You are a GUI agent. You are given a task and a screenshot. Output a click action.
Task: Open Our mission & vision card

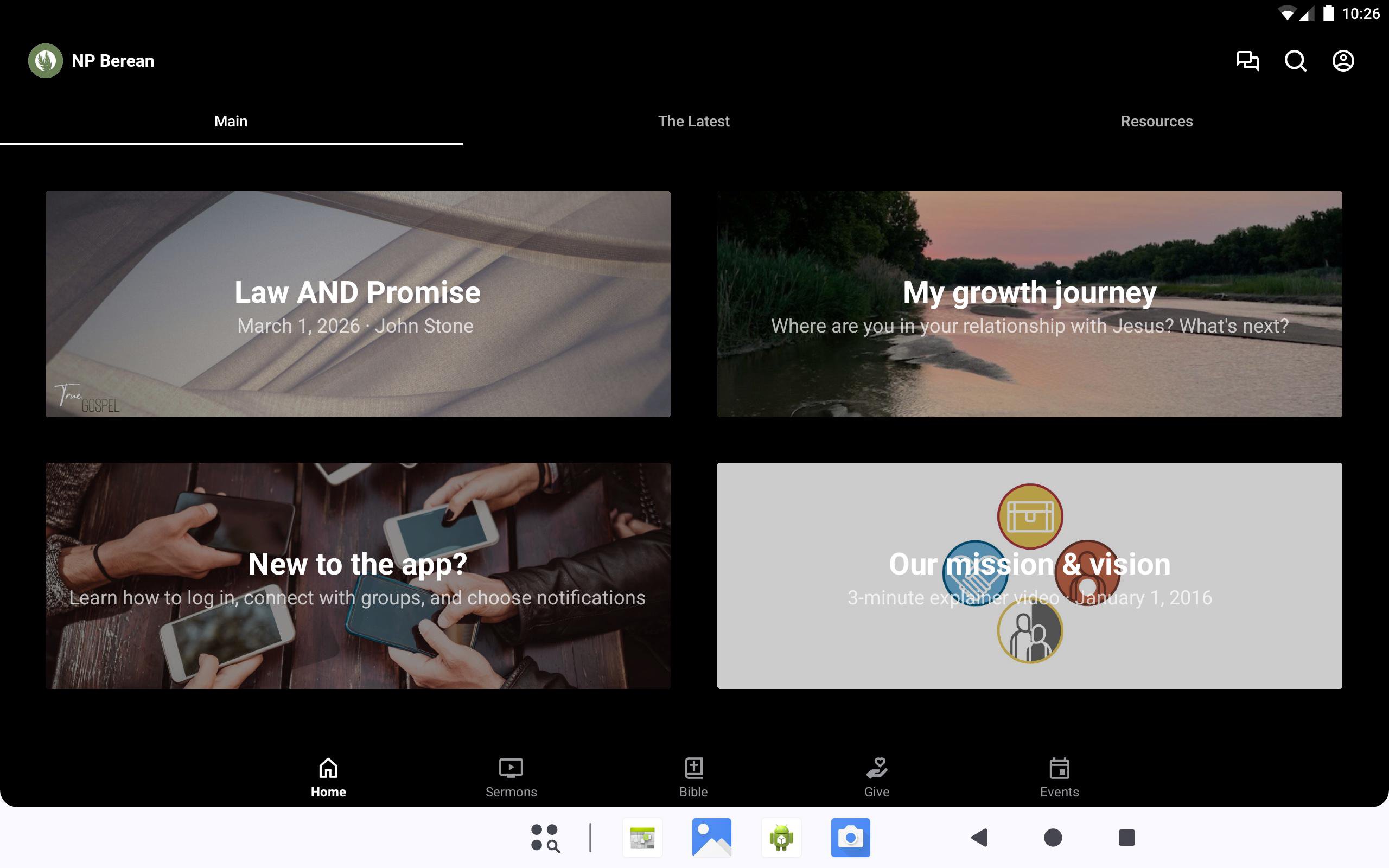click(1029, 575)
